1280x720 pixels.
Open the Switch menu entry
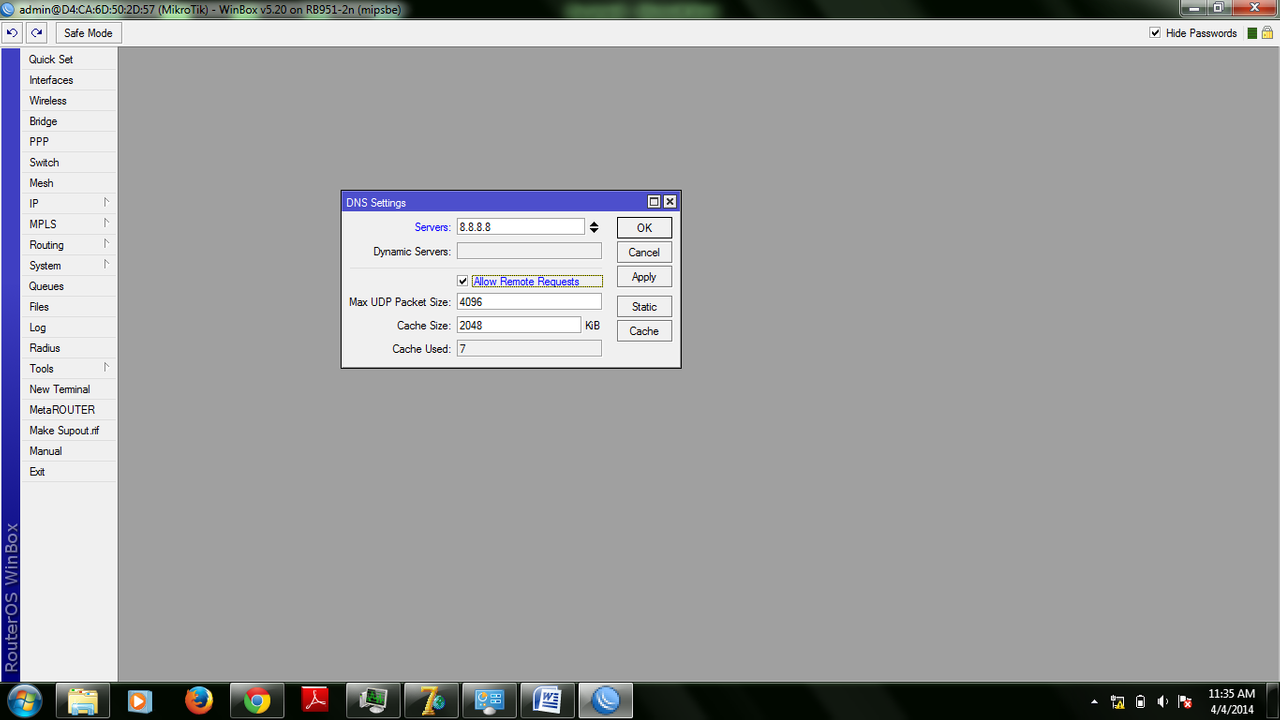coord(69,162)
